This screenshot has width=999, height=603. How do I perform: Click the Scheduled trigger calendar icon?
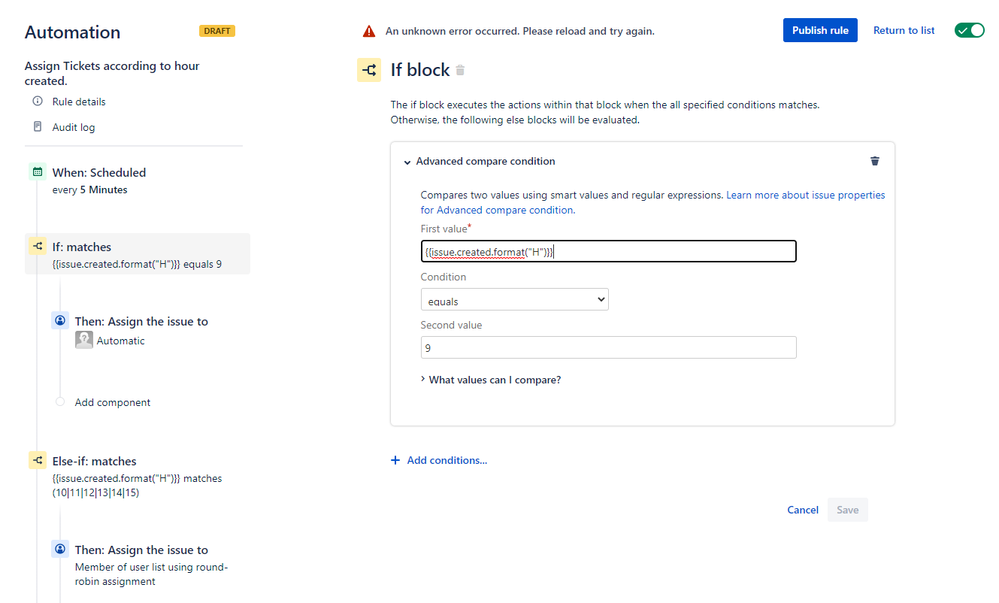tap(38, 172)
